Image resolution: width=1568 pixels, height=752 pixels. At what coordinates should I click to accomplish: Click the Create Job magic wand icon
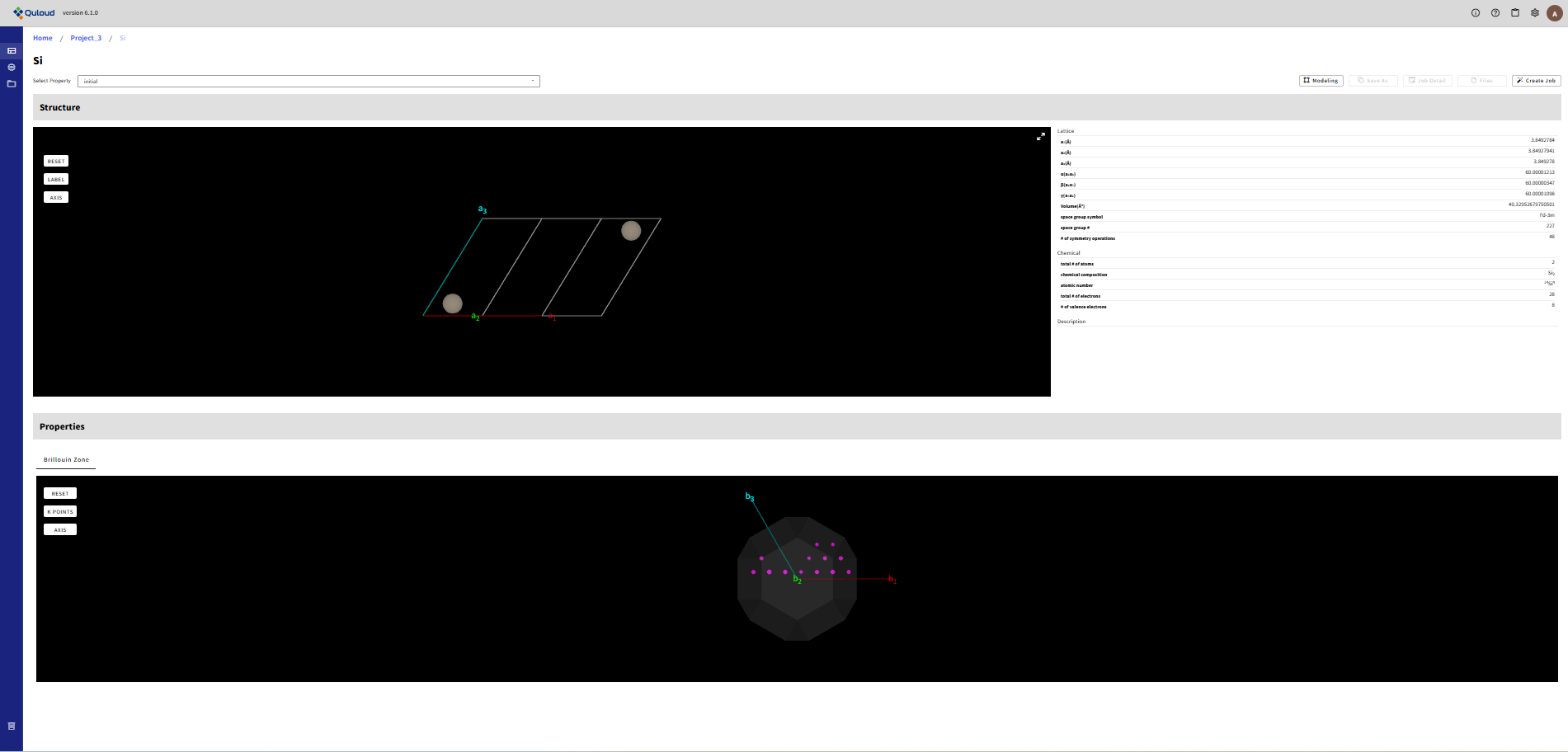1519,80
